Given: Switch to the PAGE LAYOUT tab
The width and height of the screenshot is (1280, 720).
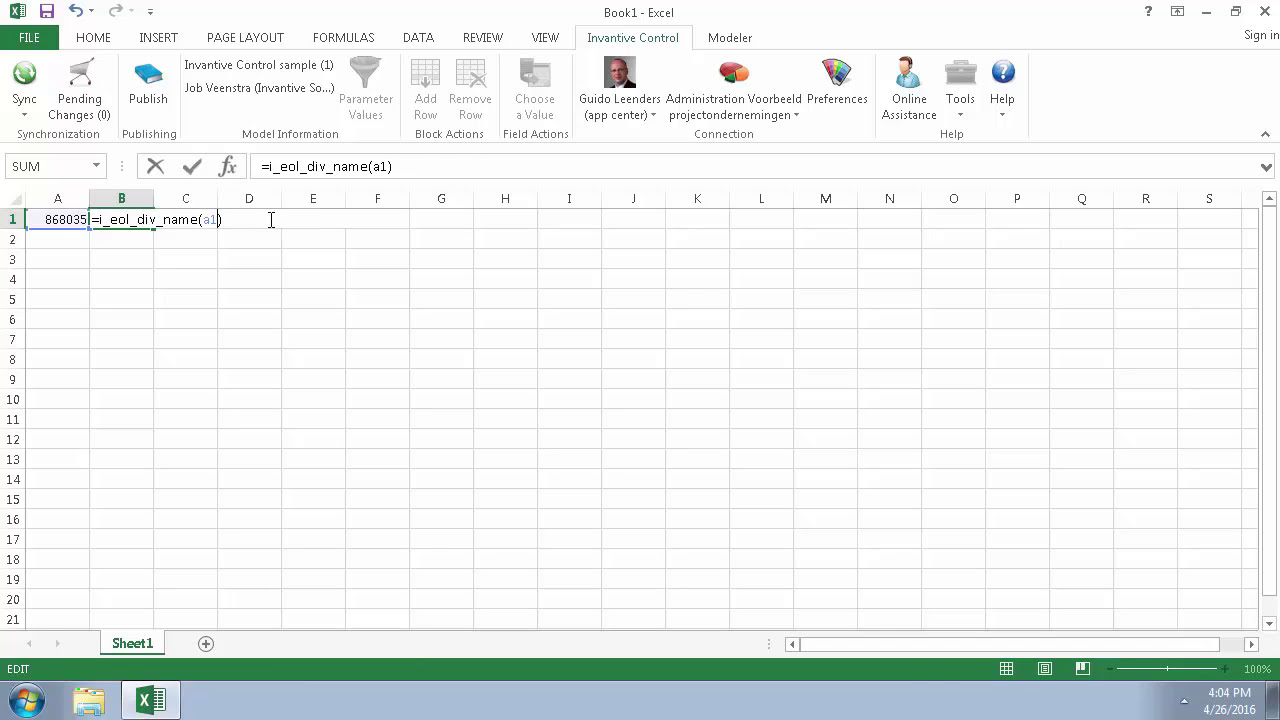Looking at the screenshot, I should [245, 37].
